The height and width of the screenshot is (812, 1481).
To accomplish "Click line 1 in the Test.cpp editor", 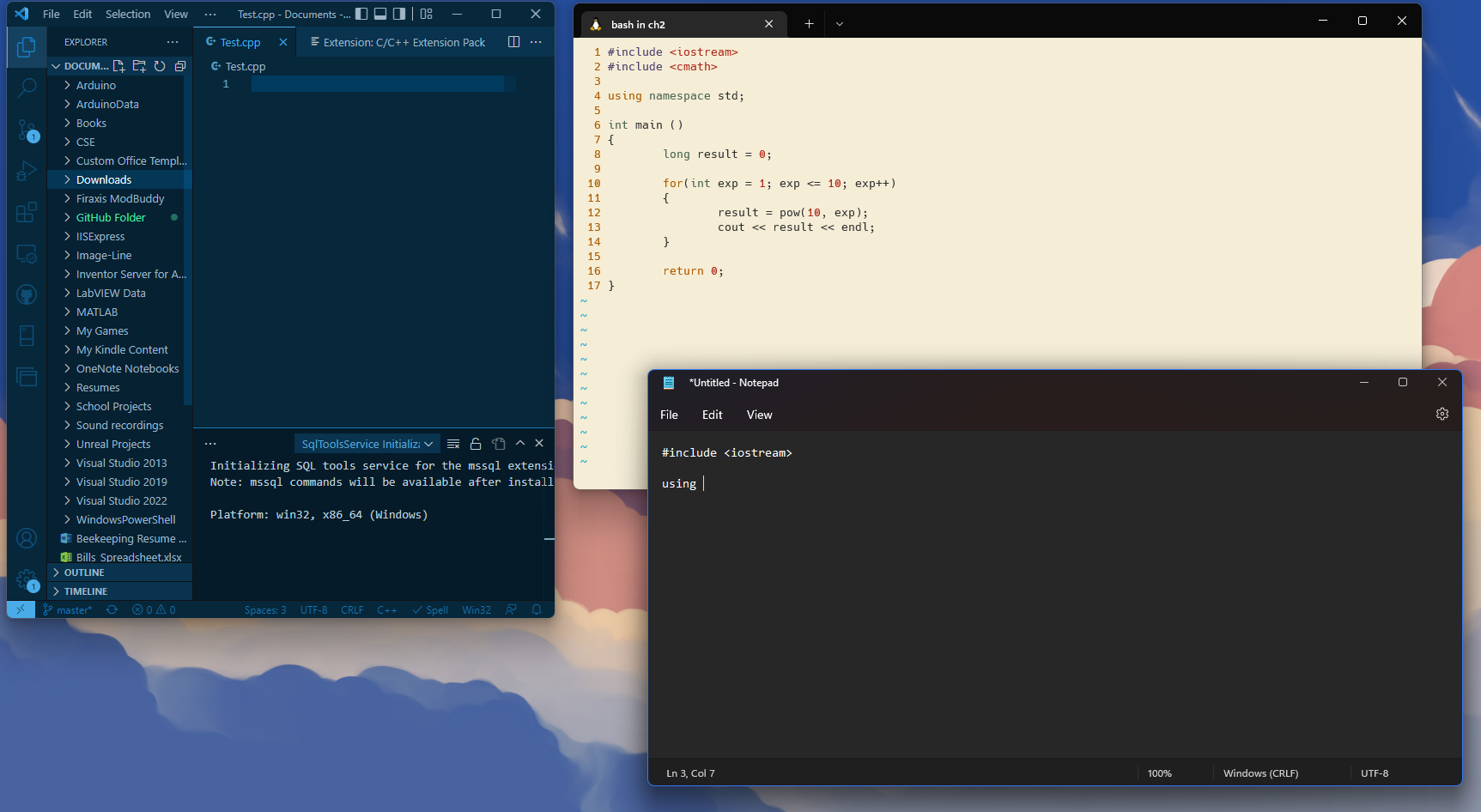I will click(x=378, y=84).
